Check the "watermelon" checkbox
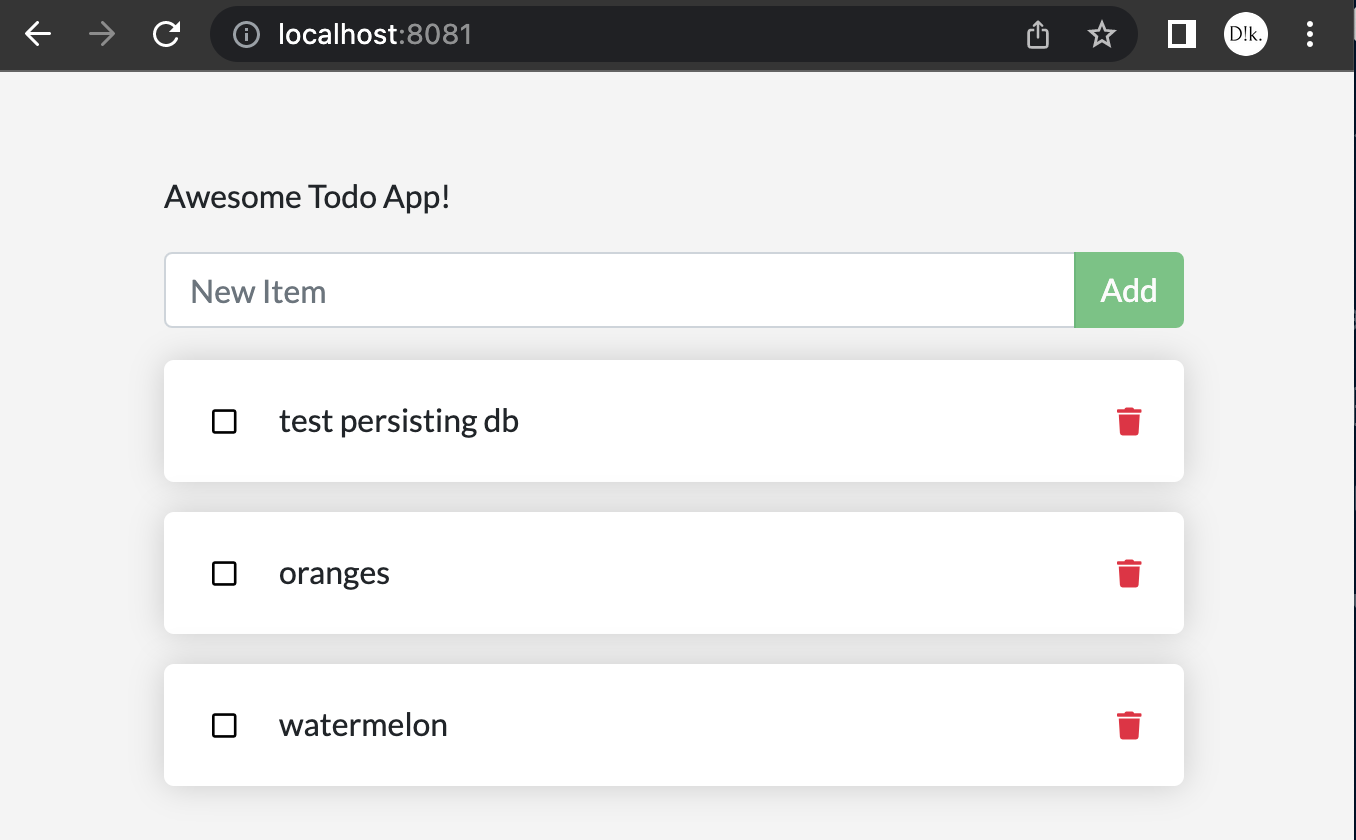The image size is (1356, 840). 224,725
